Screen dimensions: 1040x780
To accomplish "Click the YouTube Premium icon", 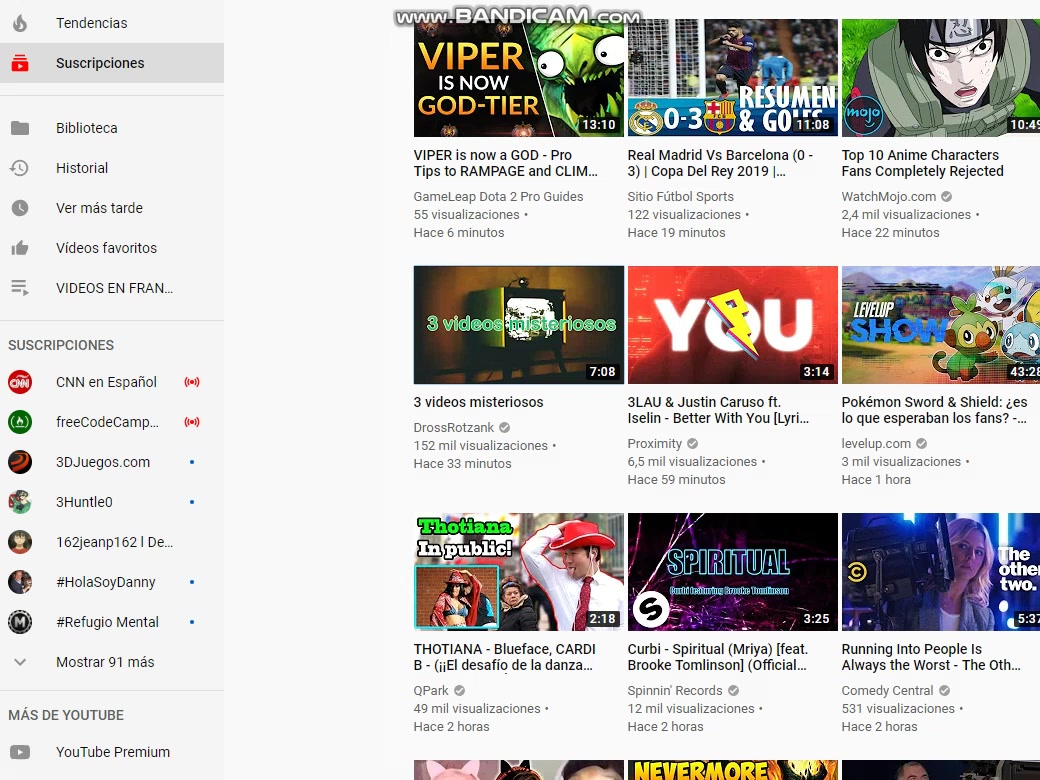I will 20,752.
